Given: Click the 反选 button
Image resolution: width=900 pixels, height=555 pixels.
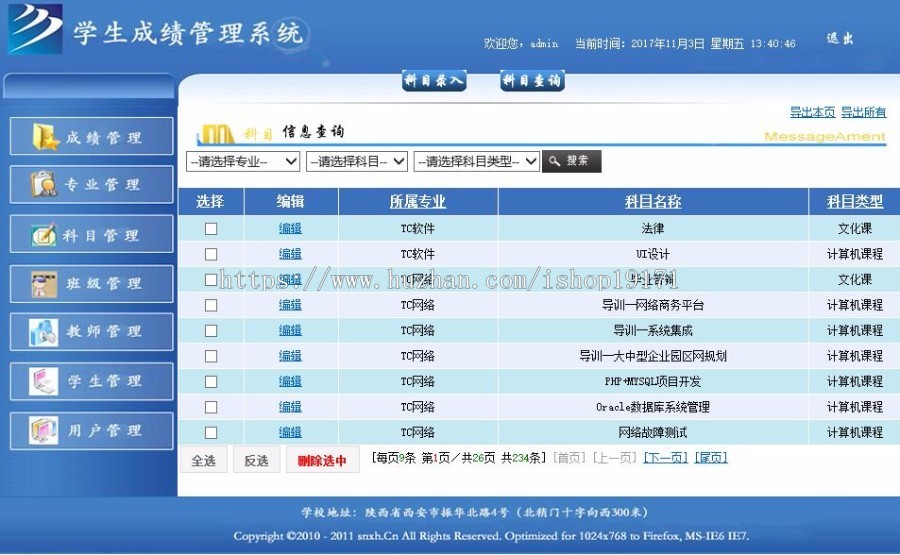Looking at the screenshot, I should point(257,460).
